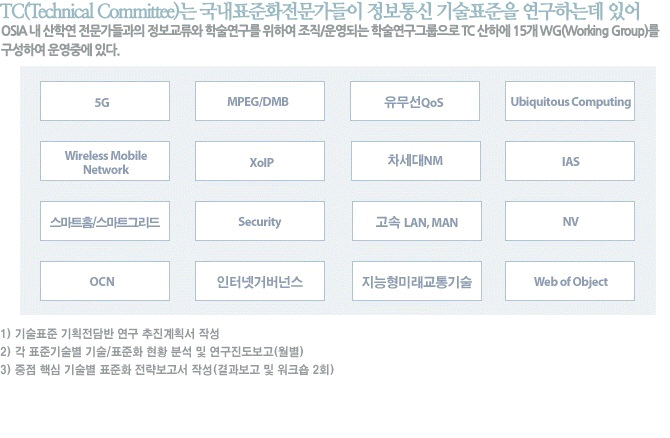Click list item 3 about 표준화 전략보고서
Image resolution: width=670 pixels, height=438 pixels.
(167, 369)
